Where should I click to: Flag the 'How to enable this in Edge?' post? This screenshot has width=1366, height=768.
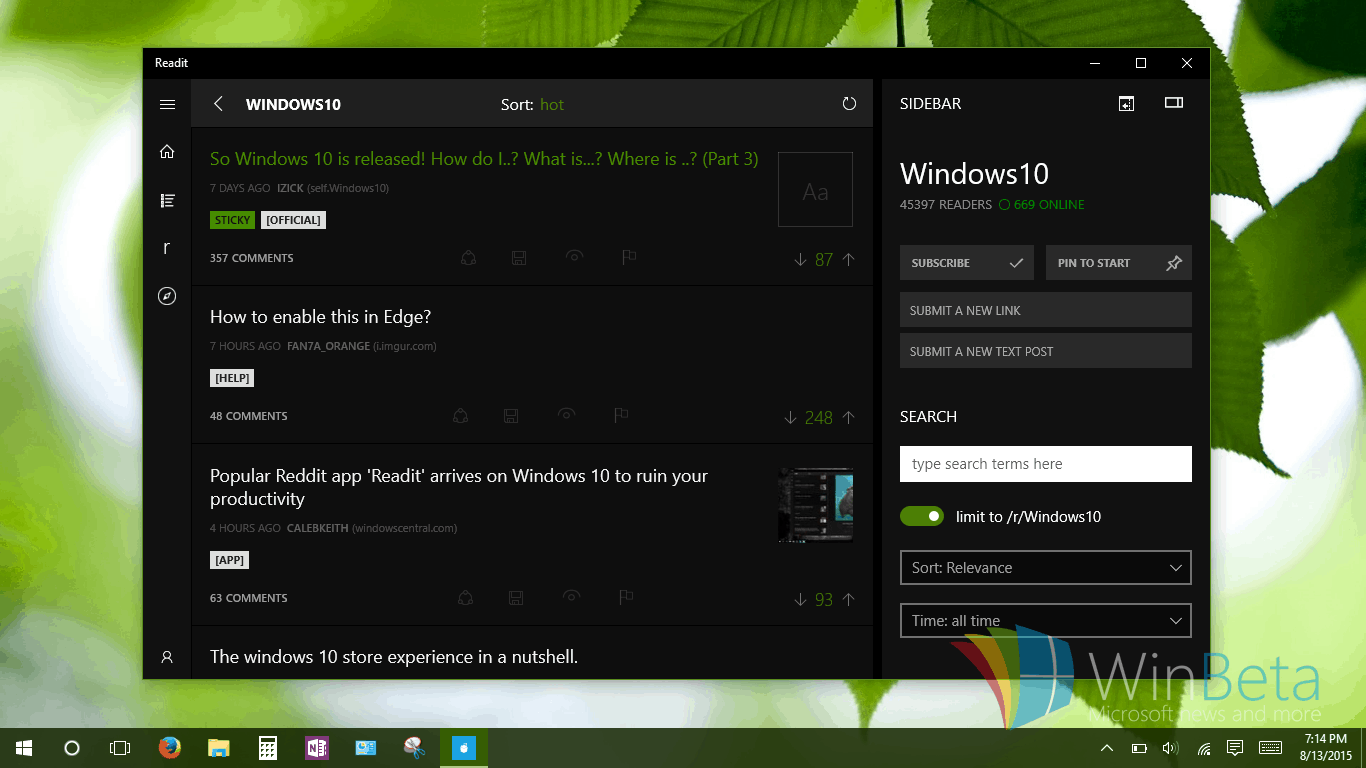click(x=621, y=416)
